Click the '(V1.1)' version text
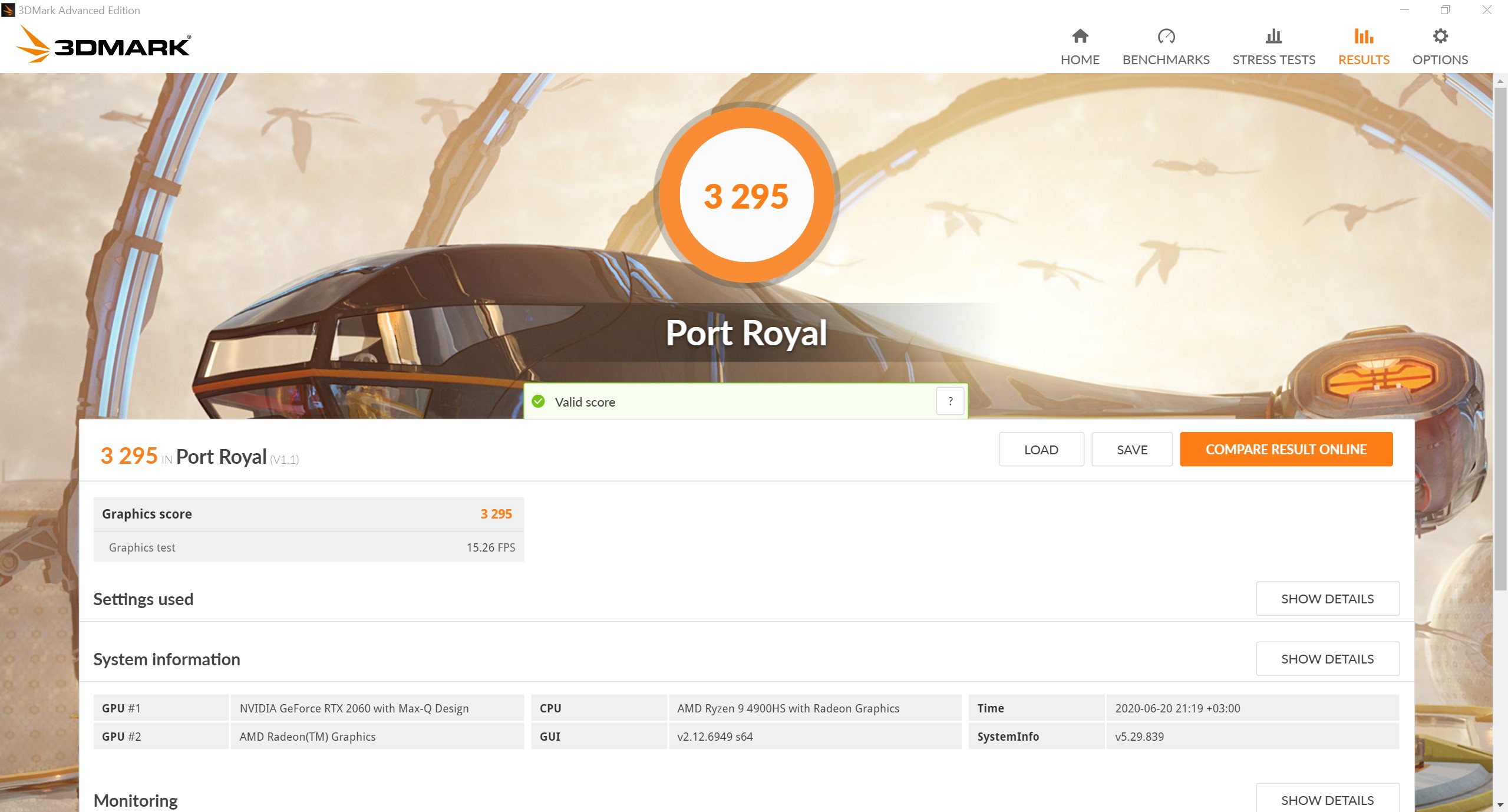Viewport: 1508px width, 812px height. pyautogui.click(x=285, y=460)
